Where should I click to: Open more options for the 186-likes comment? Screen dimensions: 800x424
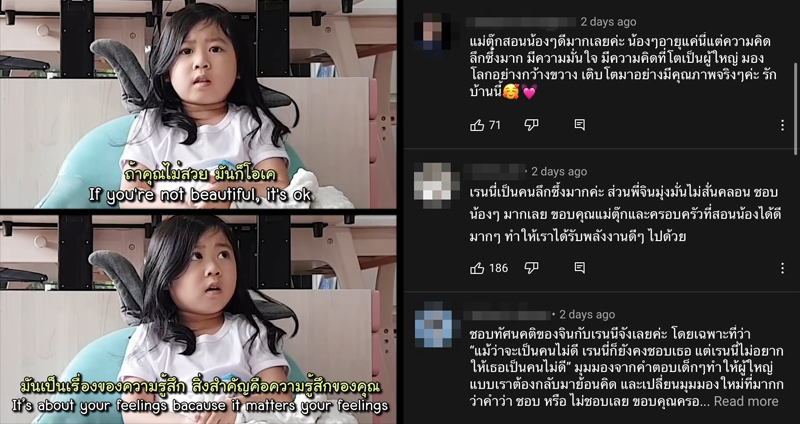[x=782, y=268]
